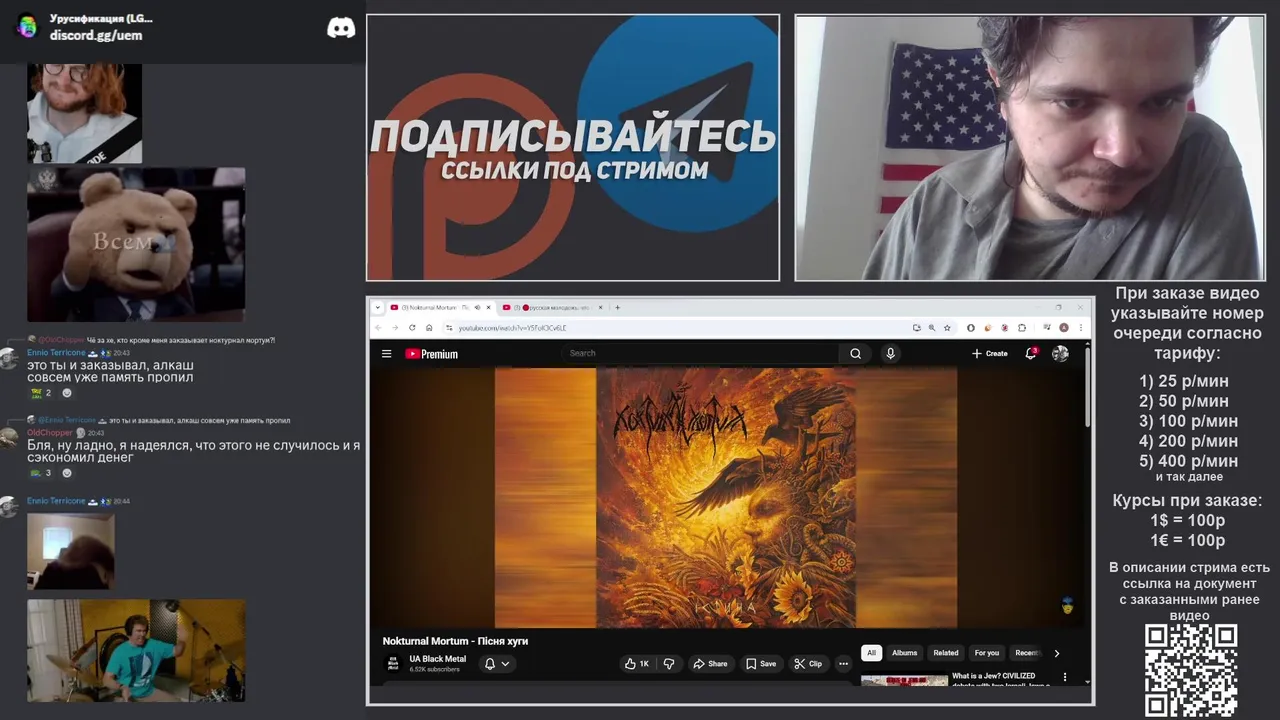Click the UA Black Metal channel avatar
This screenshot has height=720, width=1280.
tap(393, 663)
